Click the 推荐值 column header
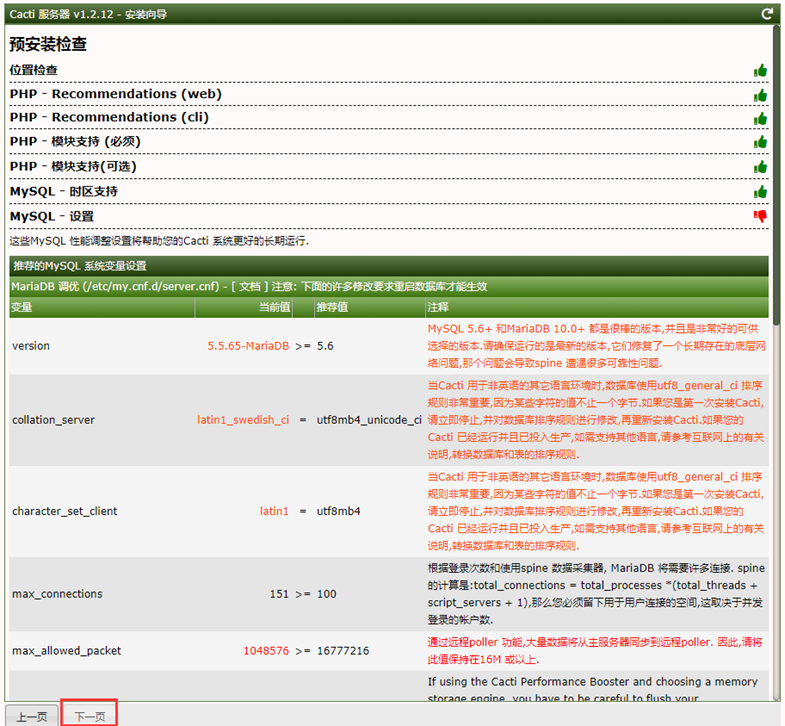 [x=369, y=307]
